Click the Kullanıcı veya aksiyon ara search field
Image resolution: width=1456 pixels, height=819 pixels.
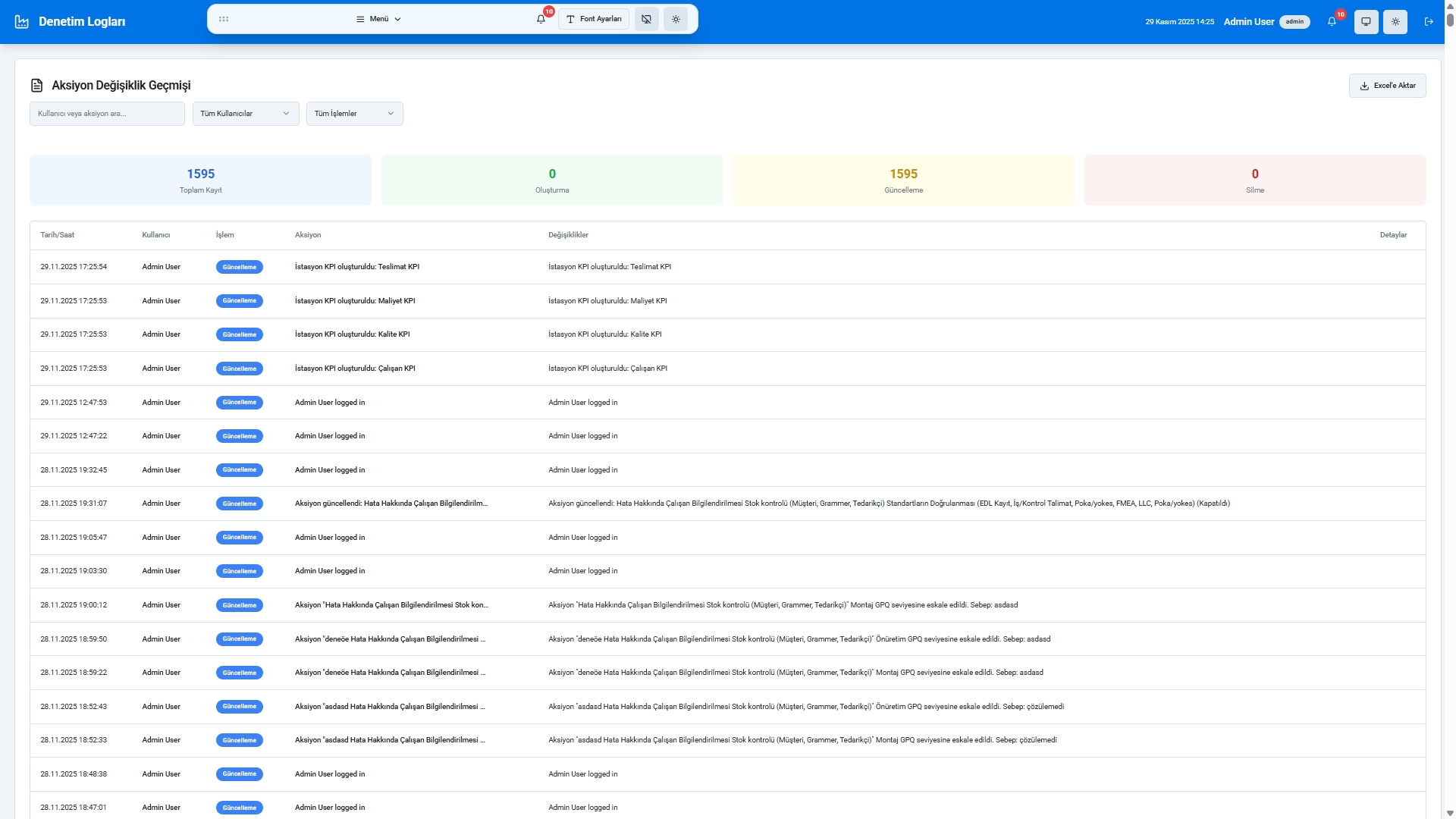106,113
